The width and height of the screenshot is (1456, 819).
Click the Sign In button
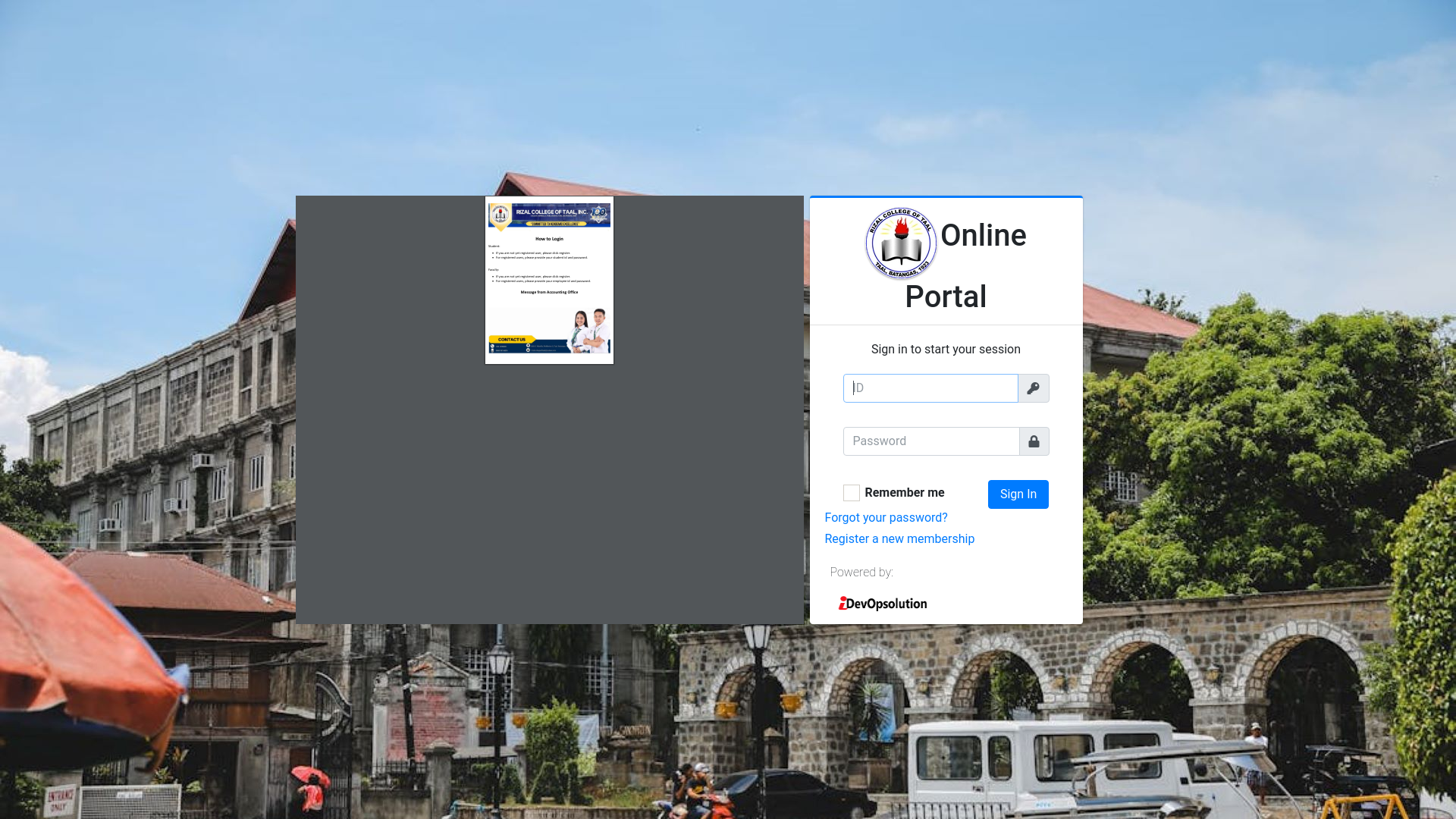[x=1018, y=494]
